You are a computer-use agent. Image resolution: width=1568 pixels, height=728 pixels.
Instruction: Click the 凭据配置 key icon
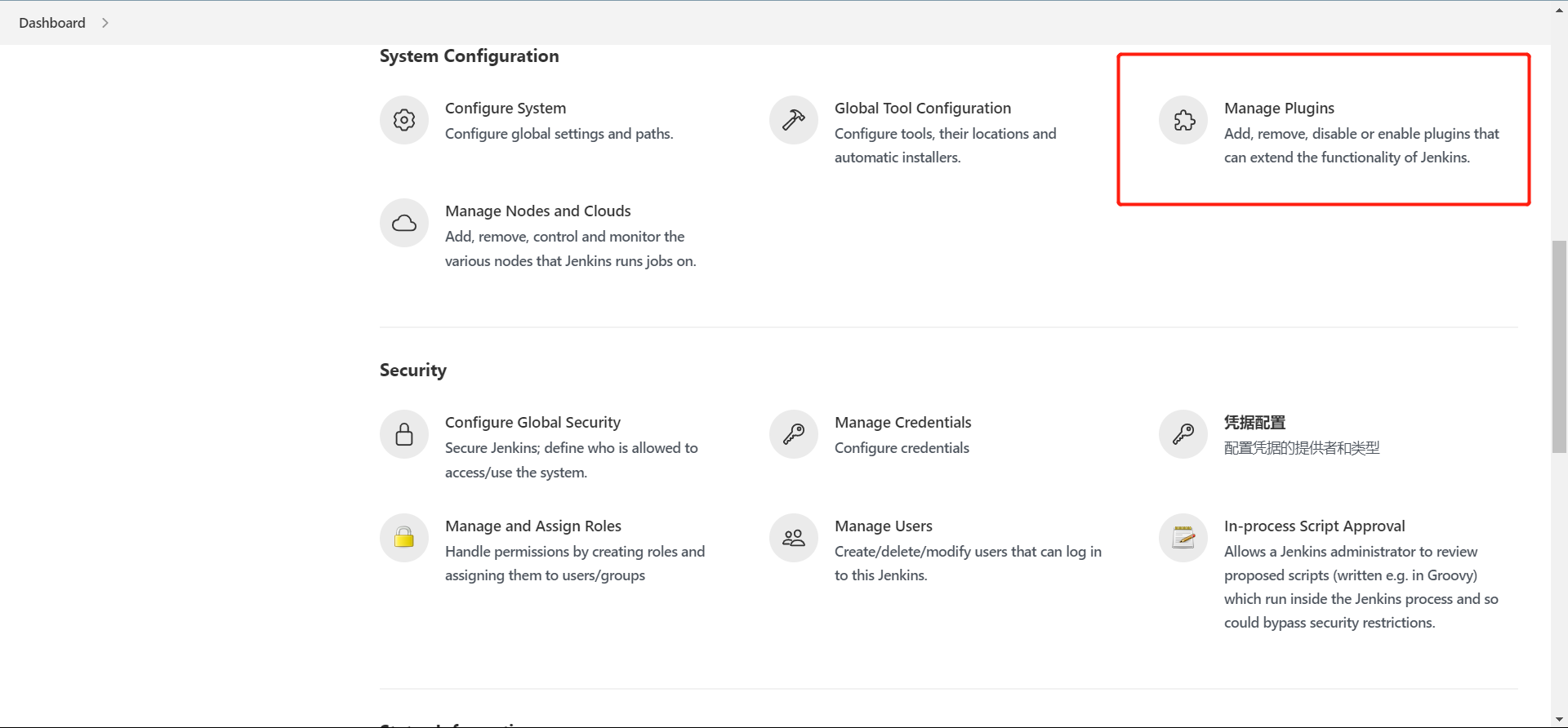tap(1183, 434)
